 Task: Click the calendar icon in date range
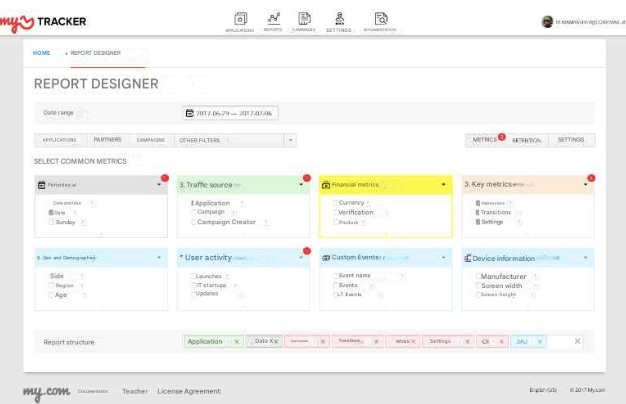[188, 113]
